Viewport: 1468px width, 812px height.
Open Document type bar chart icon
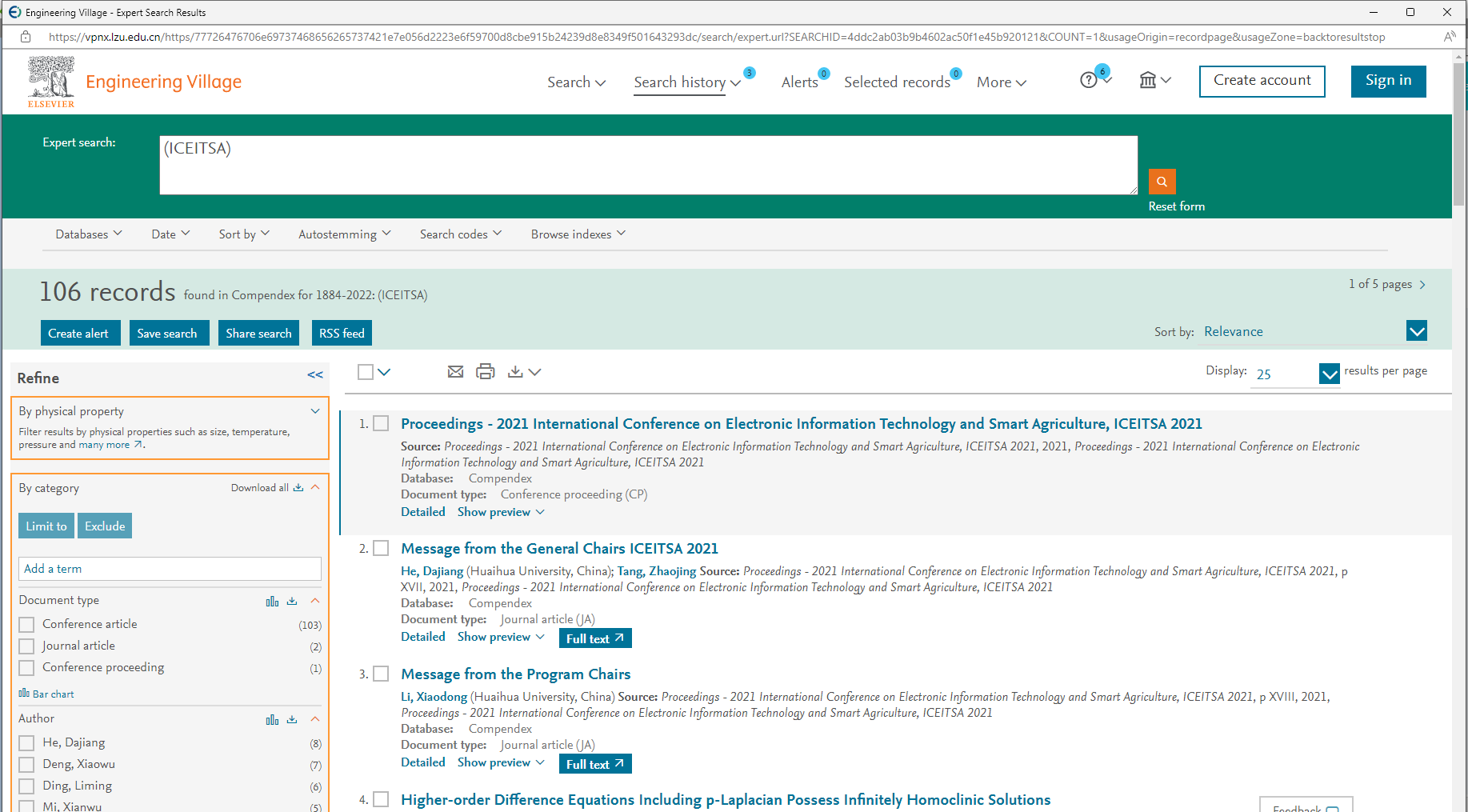click(x=272, y=602)
